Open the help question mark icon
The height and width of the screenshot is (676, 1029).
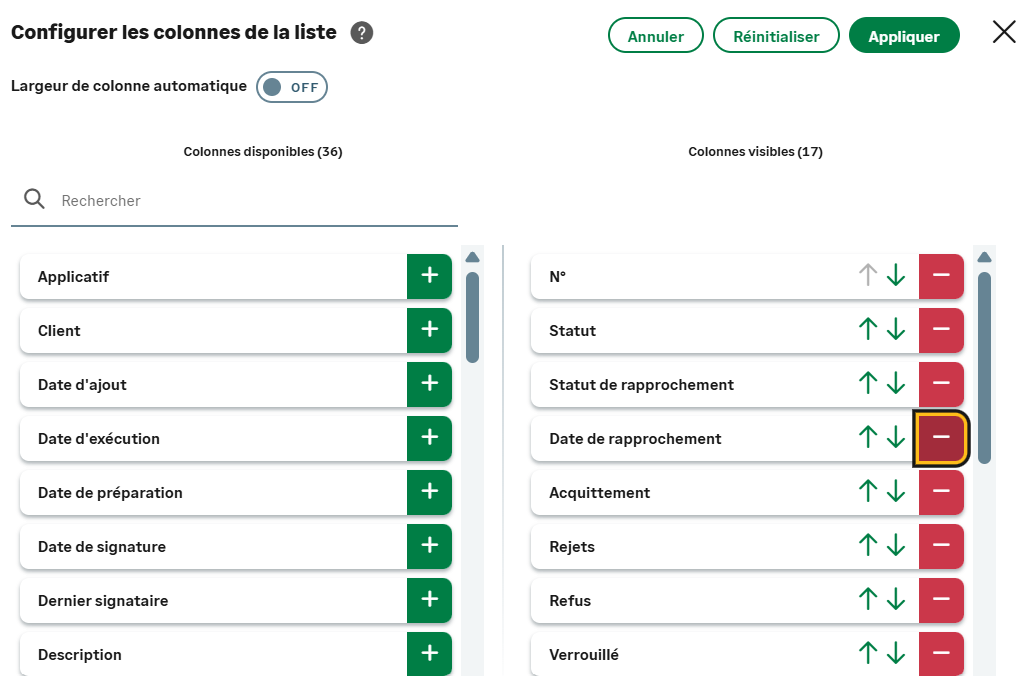point(362,33)
